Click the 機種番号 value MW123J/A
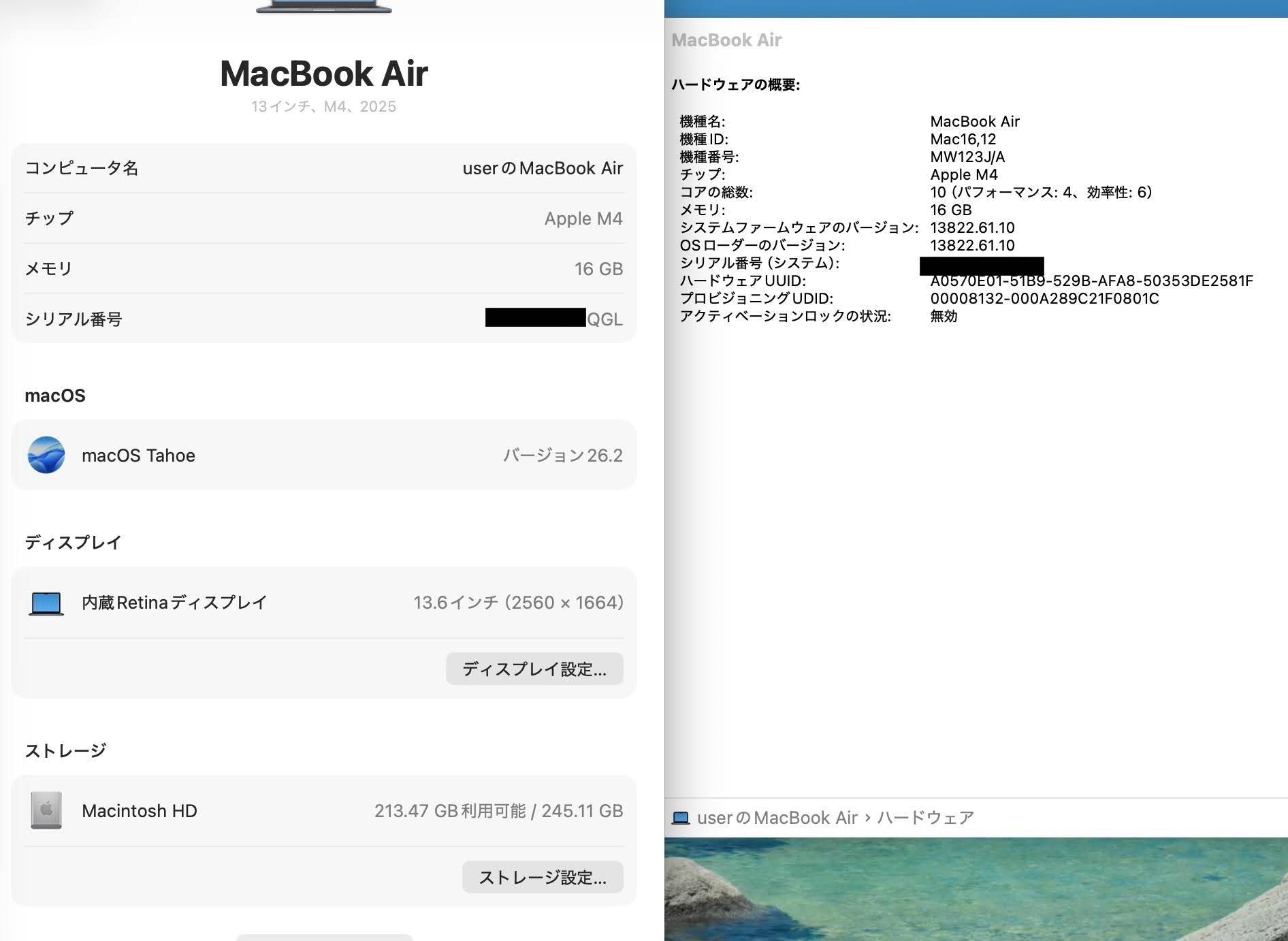The width and height of the screenshot is (1288, 941). coord(967,157)
